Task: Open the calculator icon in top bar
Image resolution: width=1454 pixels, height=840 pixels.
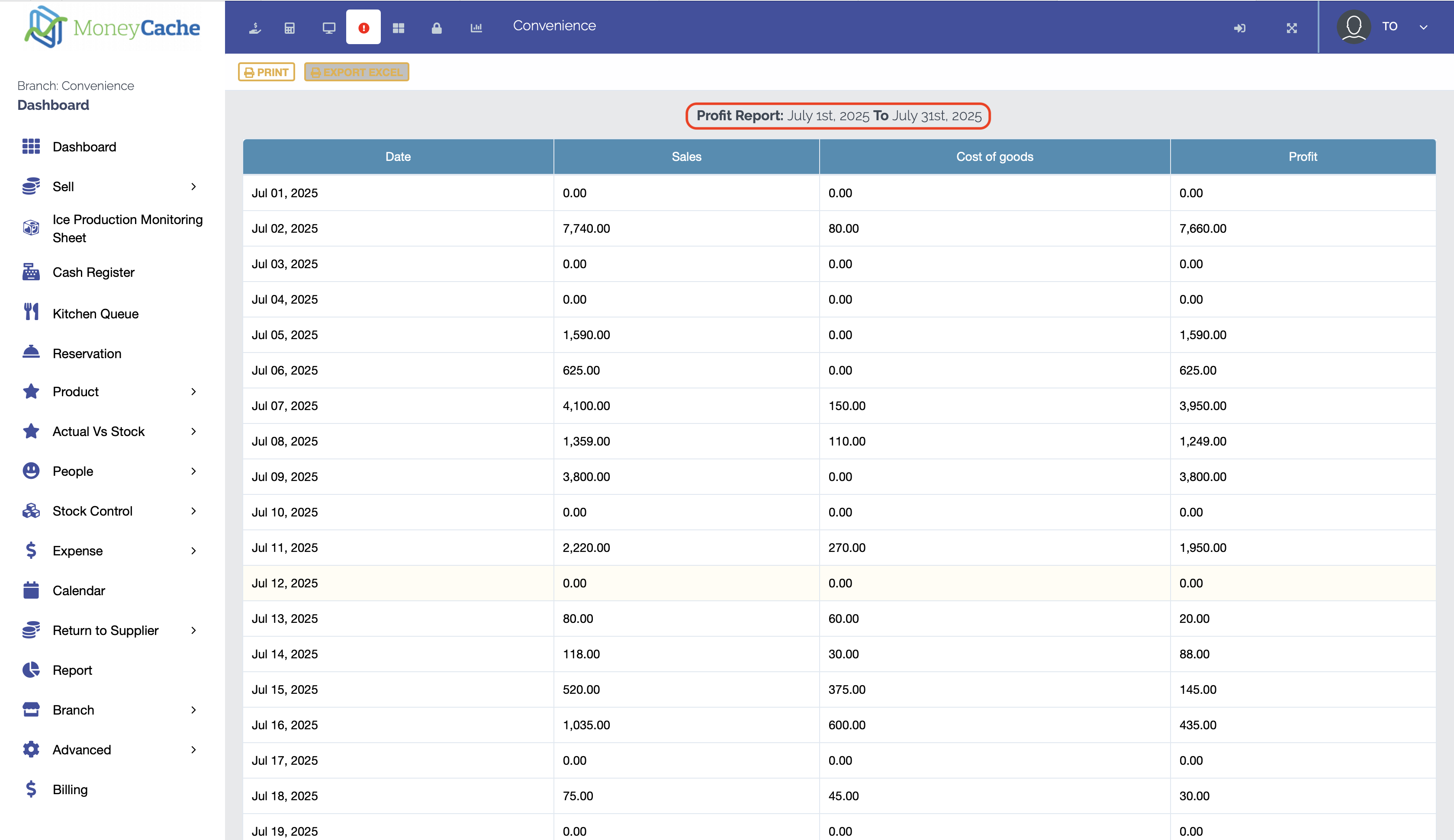Action: pos(290,28)
